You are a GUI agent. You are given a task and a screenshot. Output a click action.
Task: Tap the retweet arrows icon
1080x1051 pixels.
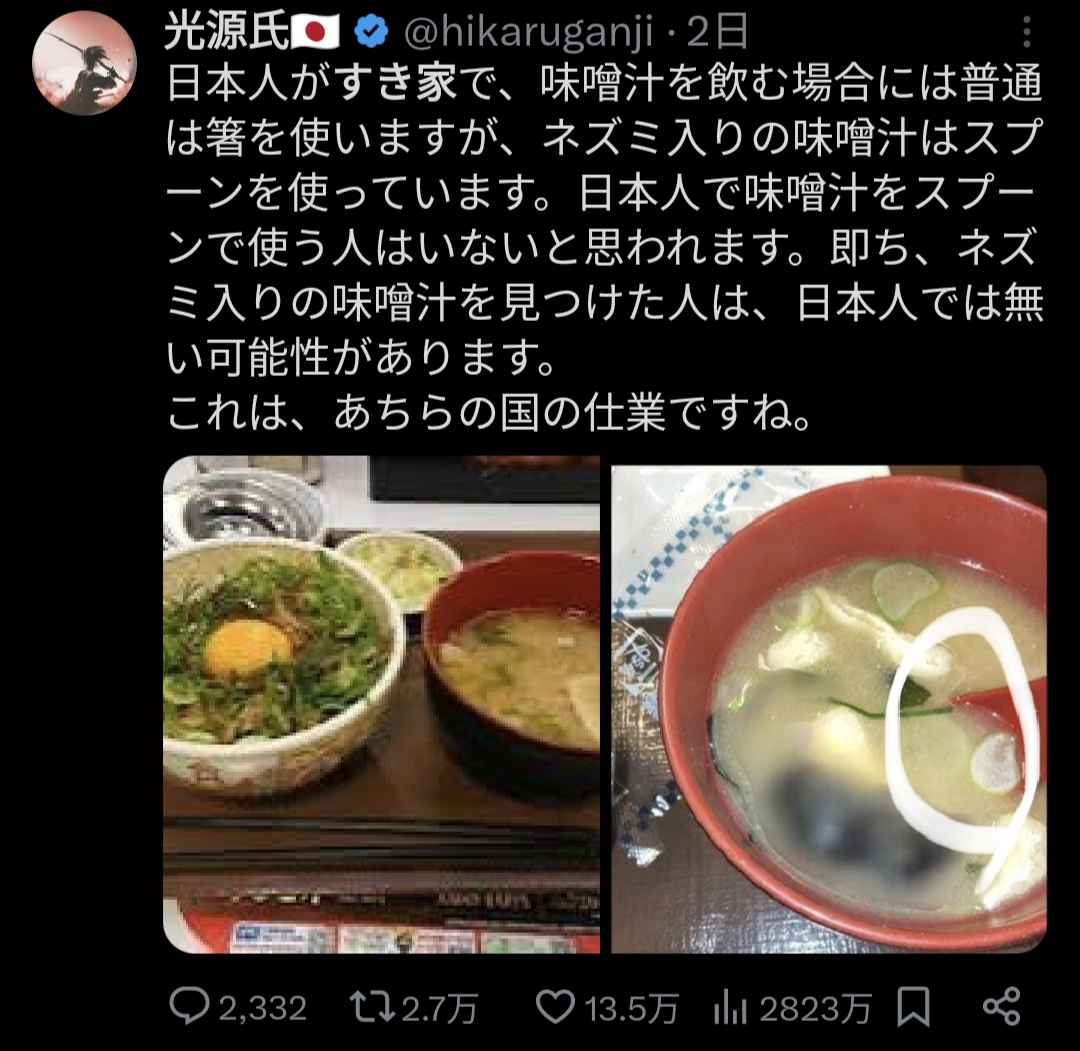[x=371, y=1007]
